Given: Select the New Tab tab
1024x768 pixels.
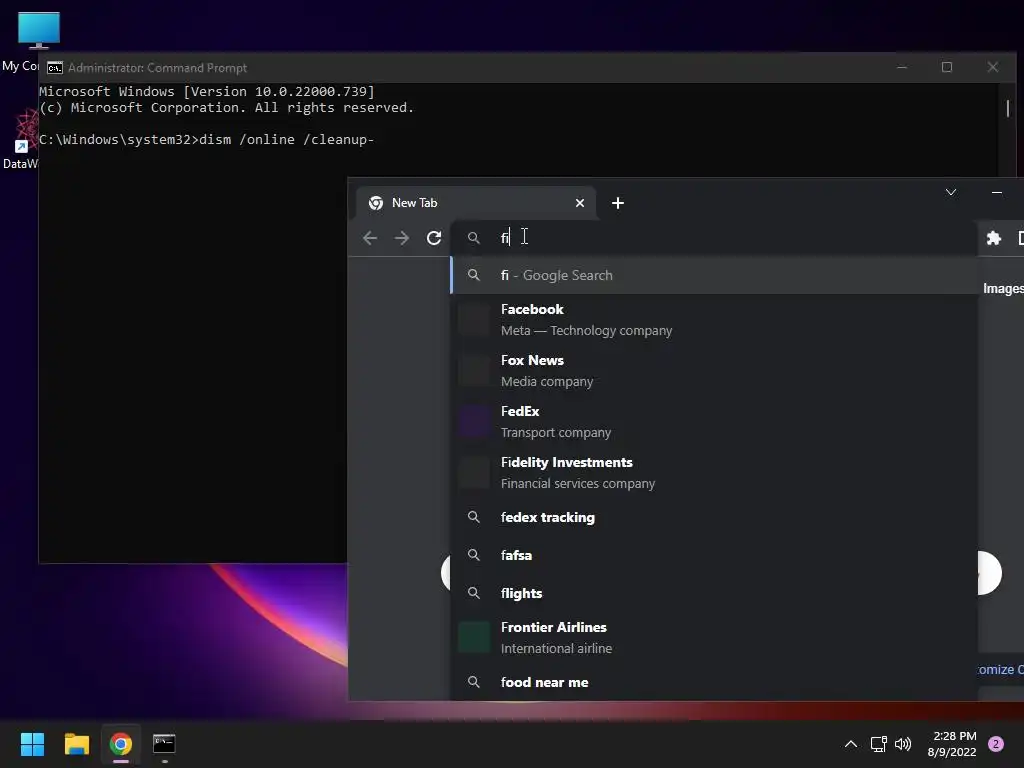Looking at the screenshot, I should click(x=475, y=203).
